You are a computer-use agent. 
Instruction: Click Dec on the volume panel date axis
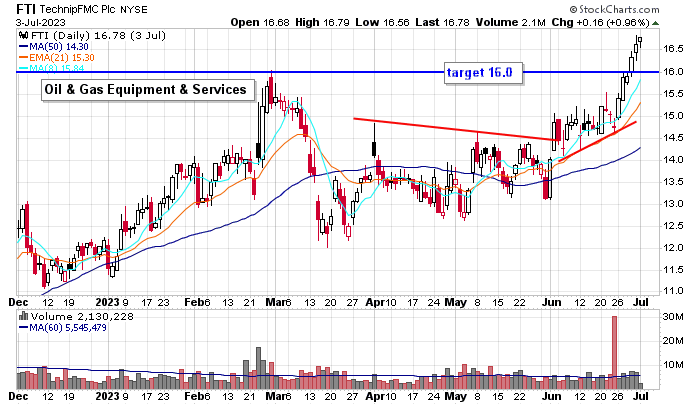(18, 396)
